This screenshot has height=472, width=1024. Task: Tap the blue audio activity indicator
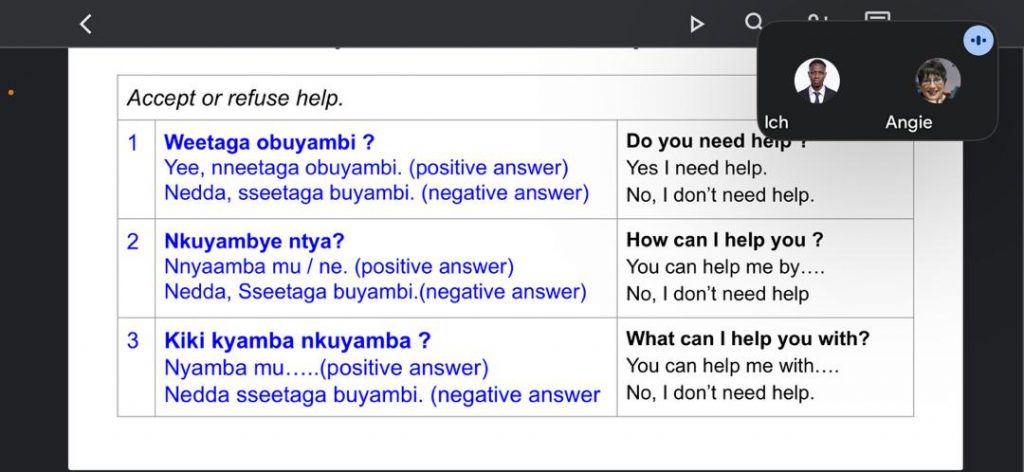click(979, 40)
